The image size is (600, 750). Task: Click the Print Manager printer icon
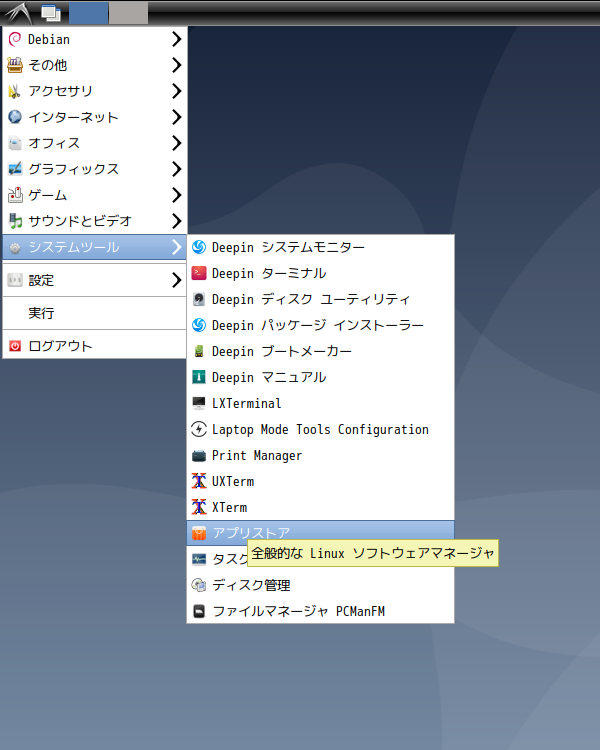(x=199, y=455)
